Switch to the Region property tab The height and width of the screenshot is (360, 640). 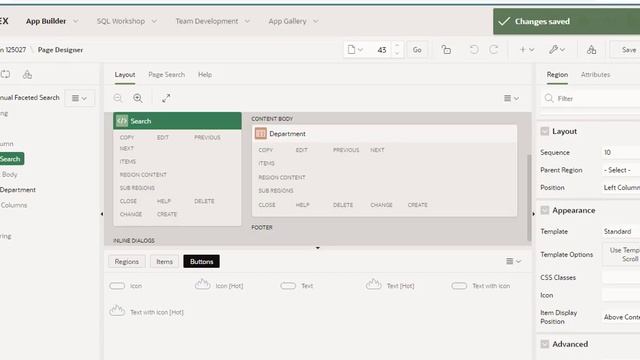pos(557,75)
